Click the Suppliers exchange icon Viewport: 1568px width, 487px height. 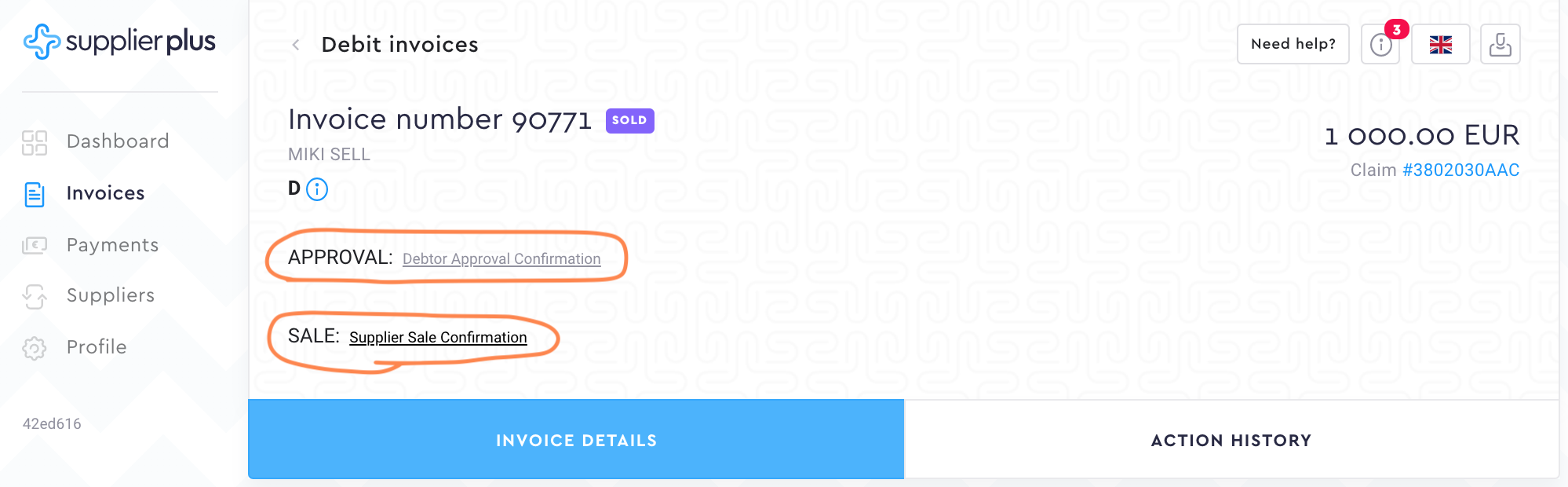(35, 296)
